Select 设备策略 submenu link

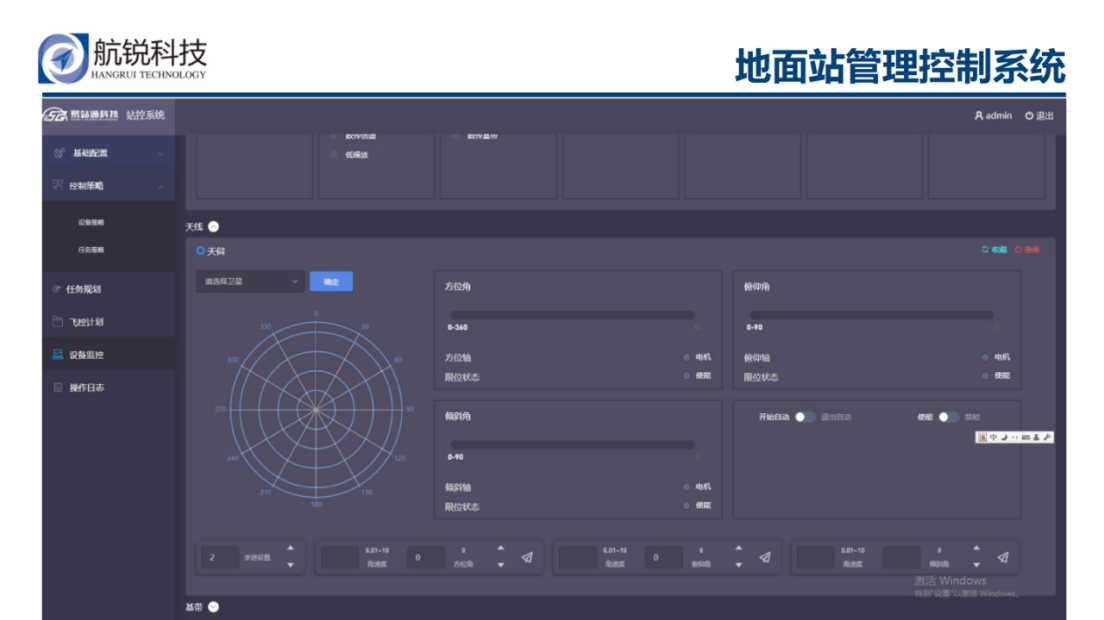pos(91,222)
